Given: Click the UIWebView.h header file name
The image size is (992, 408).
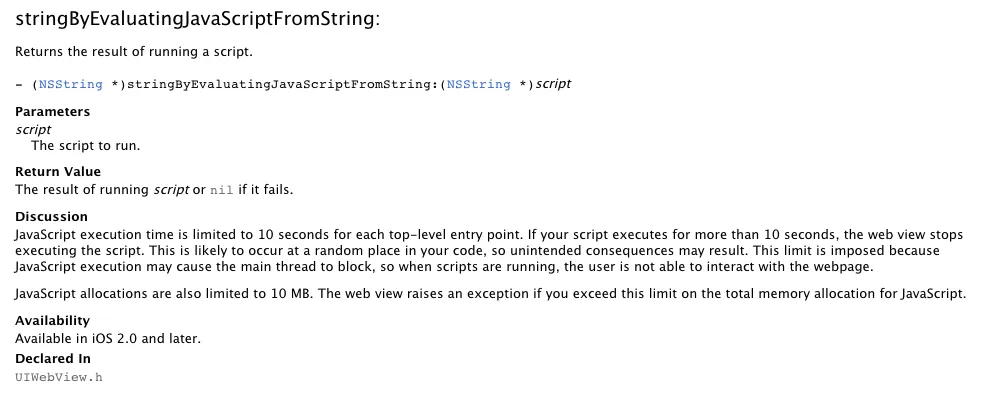Looking at the screenshot, I should pyautogui.click(x=59, y=378).
